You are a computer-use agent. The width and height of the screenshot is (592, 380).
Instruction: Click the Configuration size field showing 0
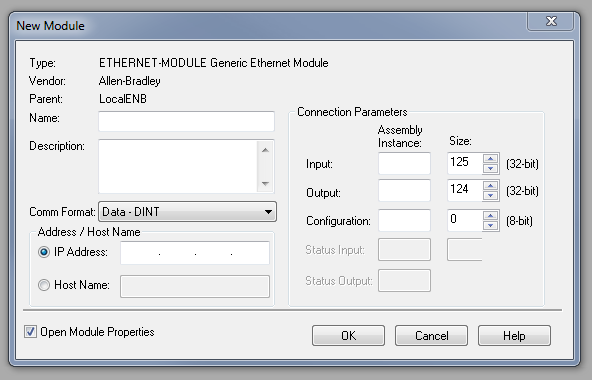[x=465, y=220]
